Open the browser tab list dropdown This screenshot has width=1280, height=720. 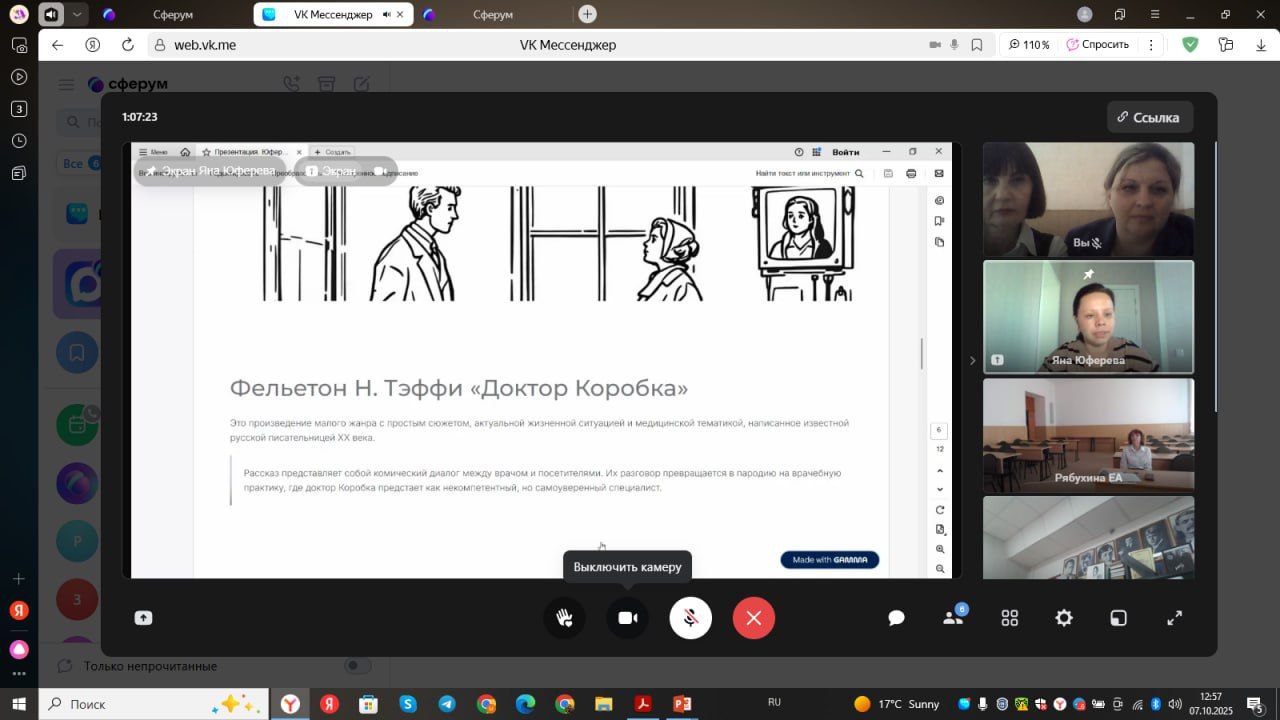tap(77, 15)
